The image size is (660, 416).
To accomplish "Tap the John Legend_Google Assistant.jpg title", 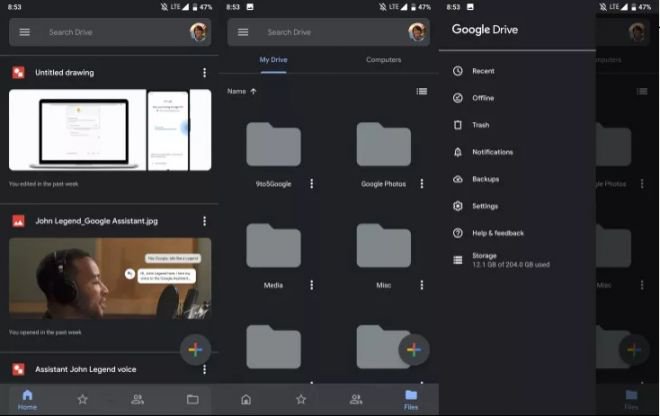I will coord(96,221).
